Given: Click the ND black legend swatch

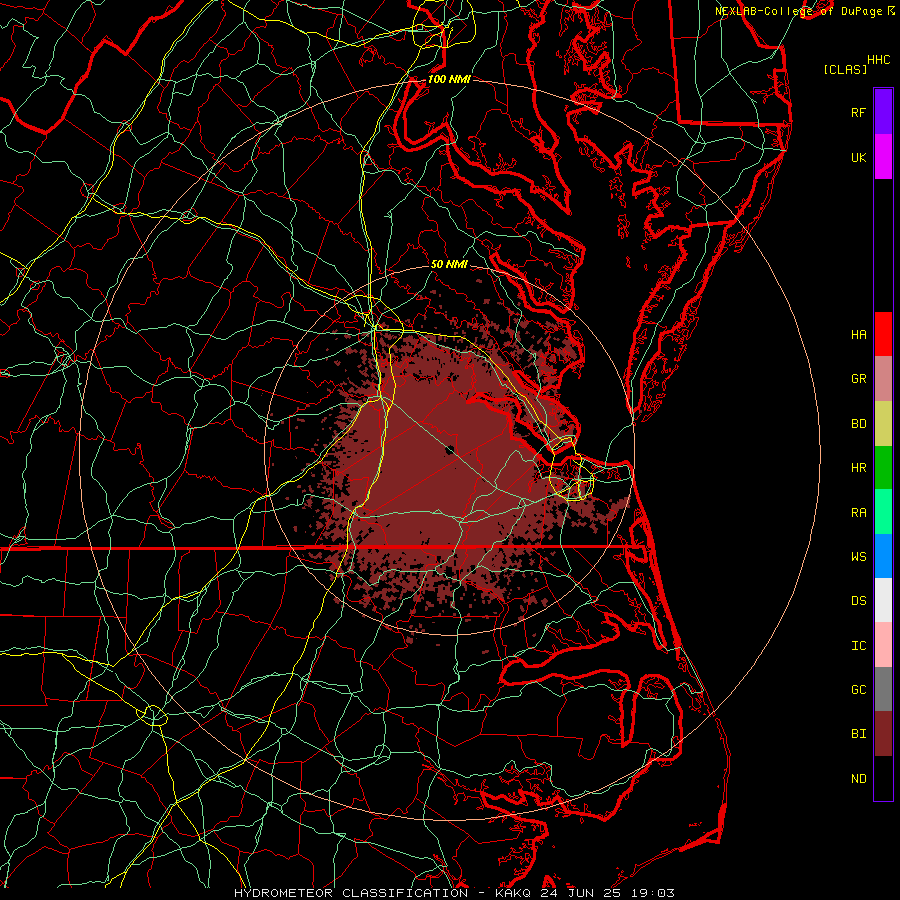Looking at the screenshot, I should coord(883,778).
